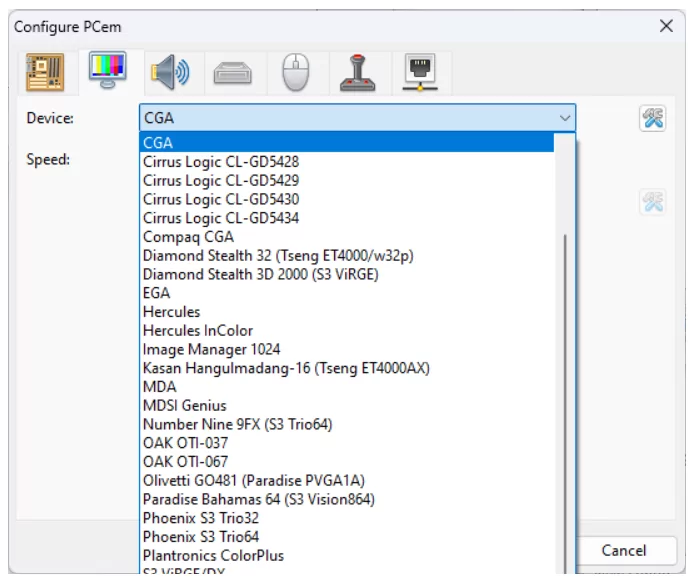
Task: Open the network port tab
Action: point(420,72)
